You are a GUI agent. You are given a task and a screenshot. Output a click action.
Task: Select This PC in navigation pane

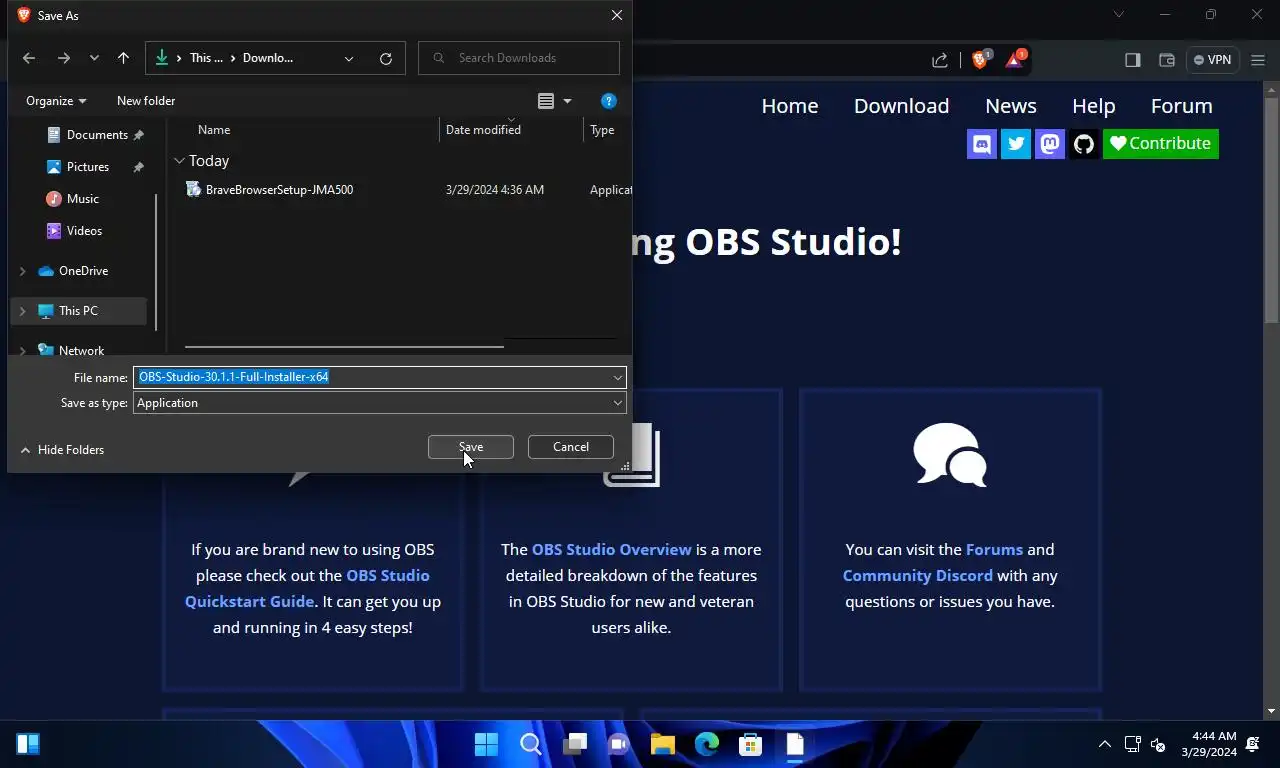[x=78, y=311]
